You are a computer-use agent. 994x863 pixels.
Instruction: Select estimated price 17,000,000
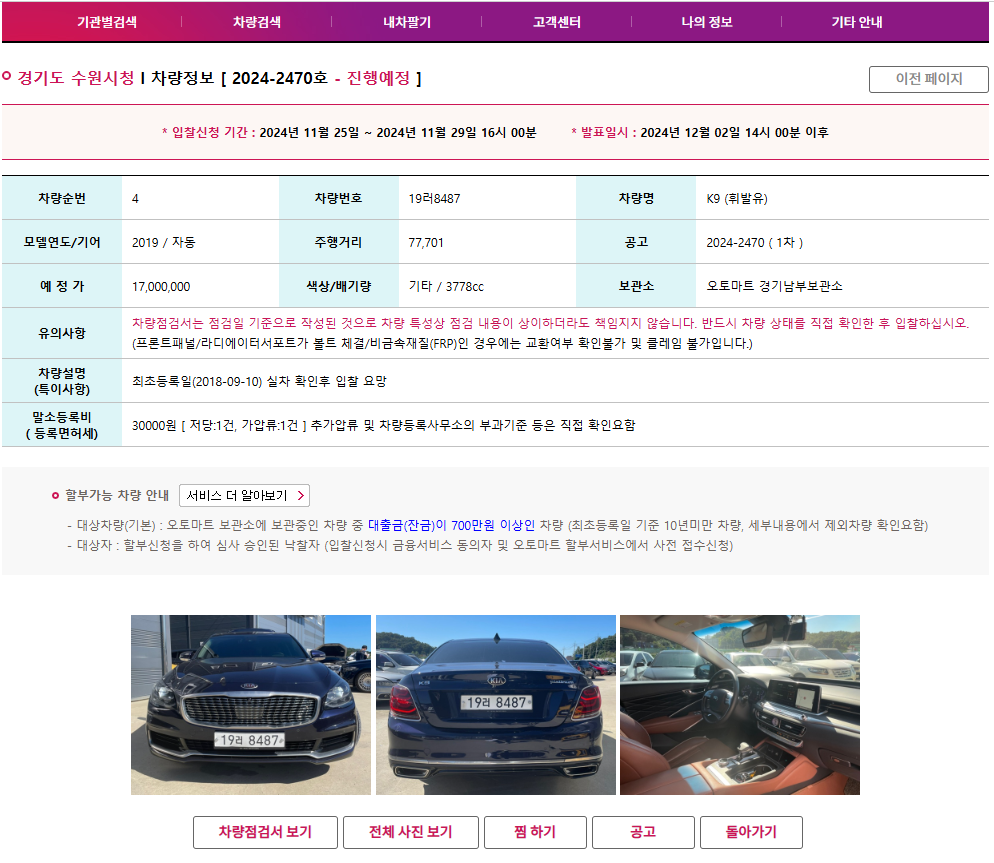161,287
